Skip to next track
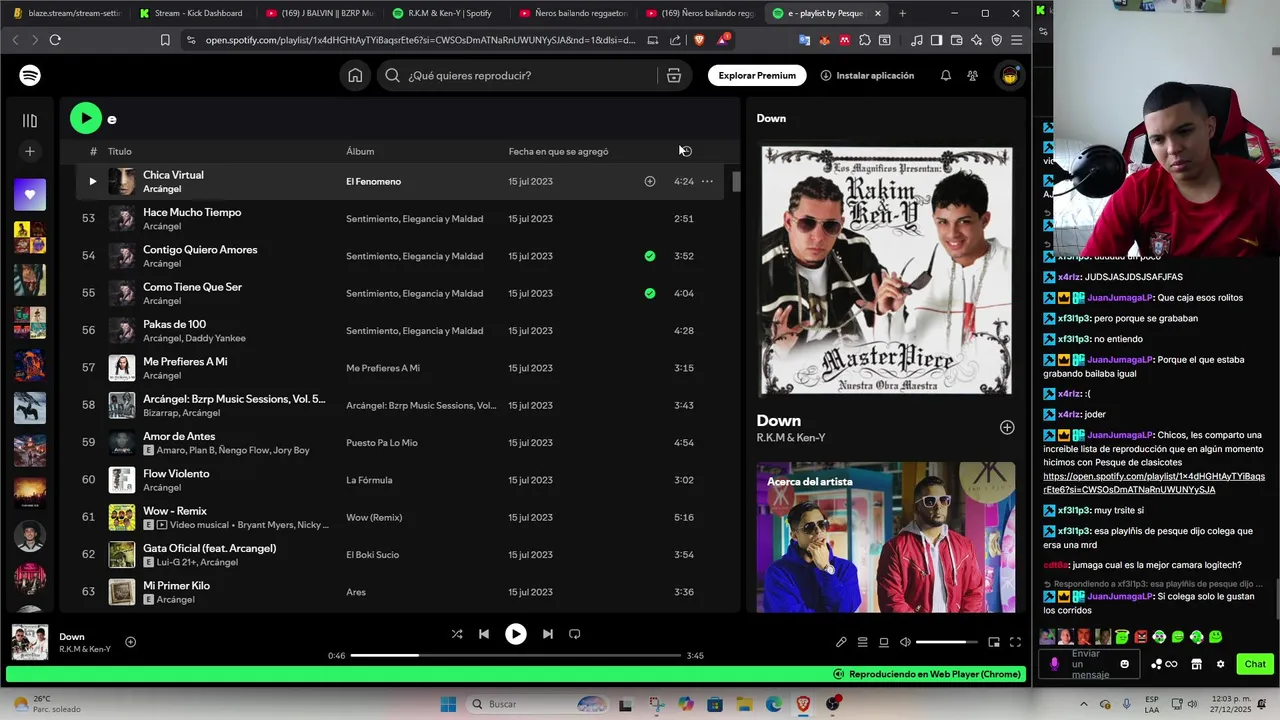1280x720 pixels. point(548,634)
